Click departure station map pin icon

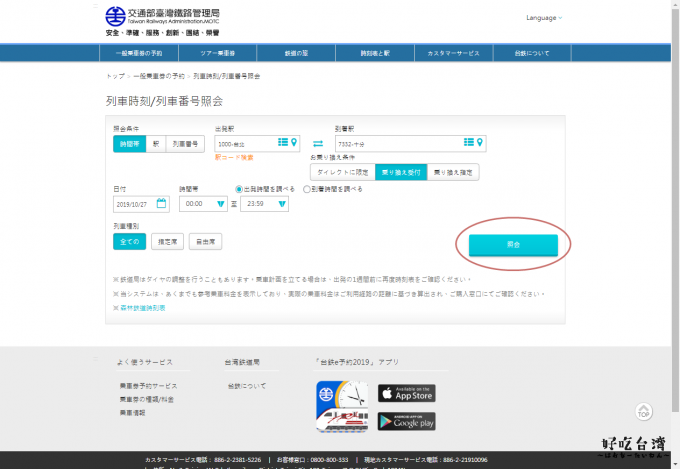click(294, 143)
